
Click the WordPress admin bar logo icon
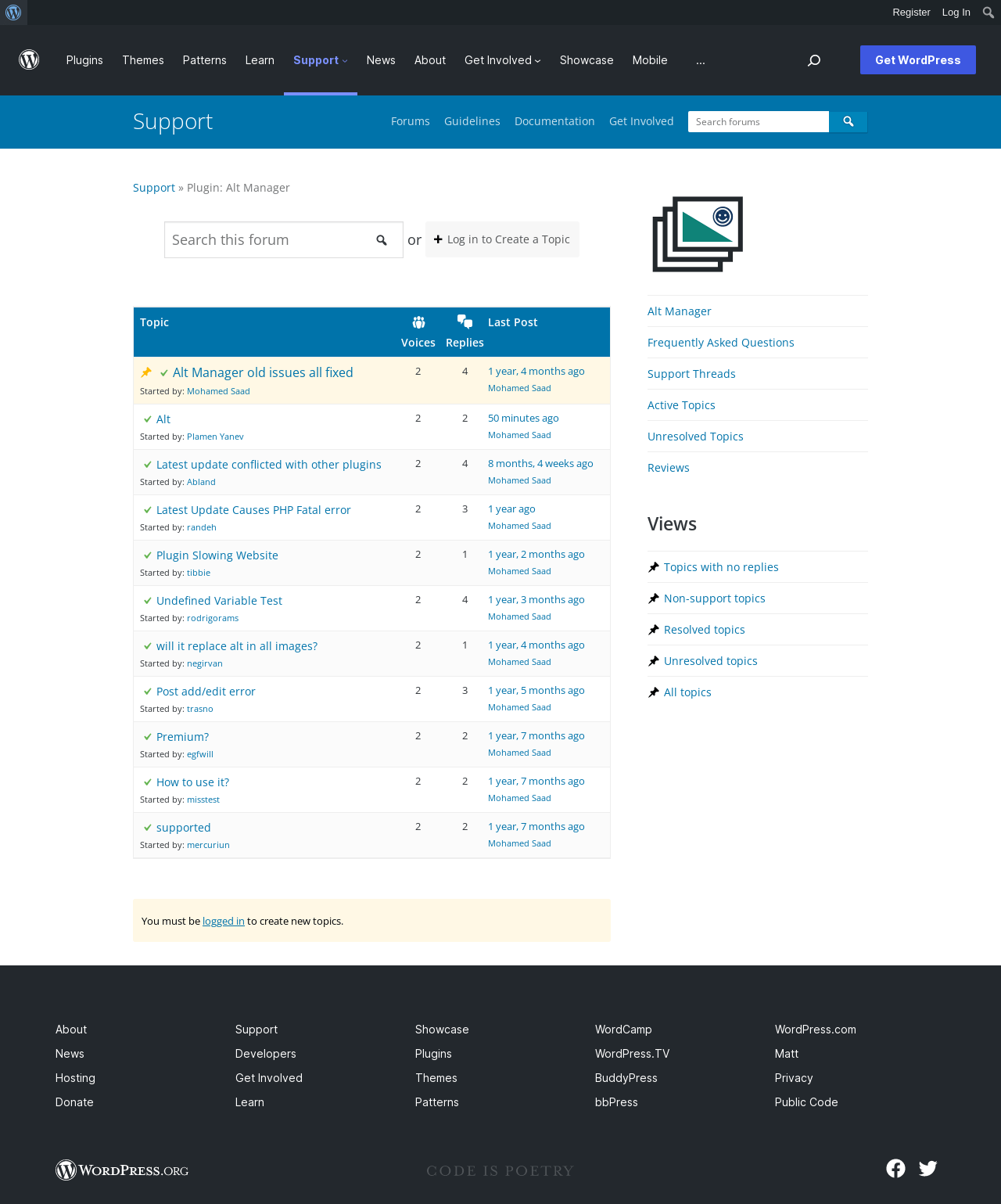(13, 13)
